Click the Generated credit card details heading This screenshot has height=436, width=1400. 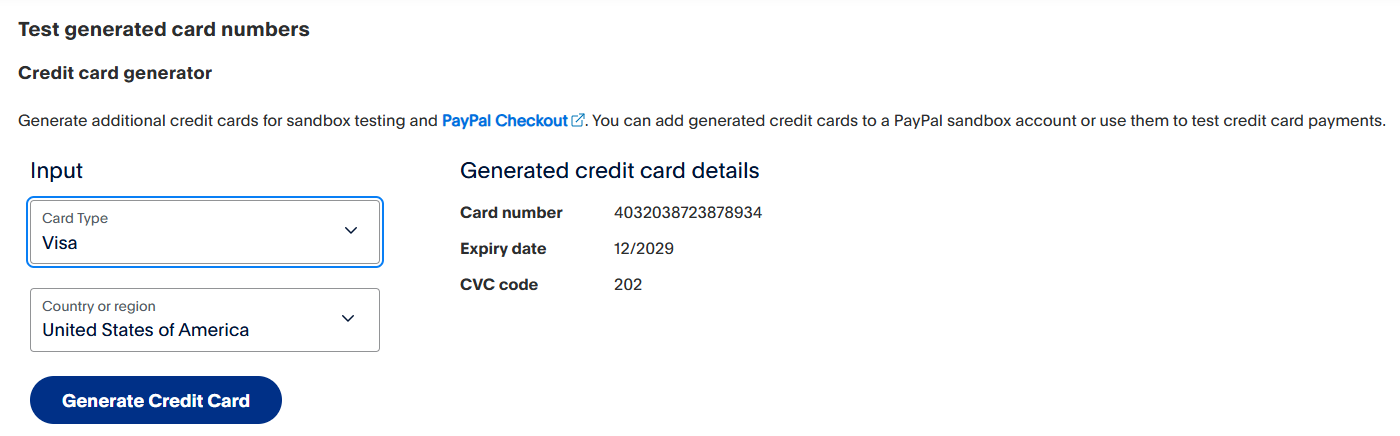coord(610,171)
